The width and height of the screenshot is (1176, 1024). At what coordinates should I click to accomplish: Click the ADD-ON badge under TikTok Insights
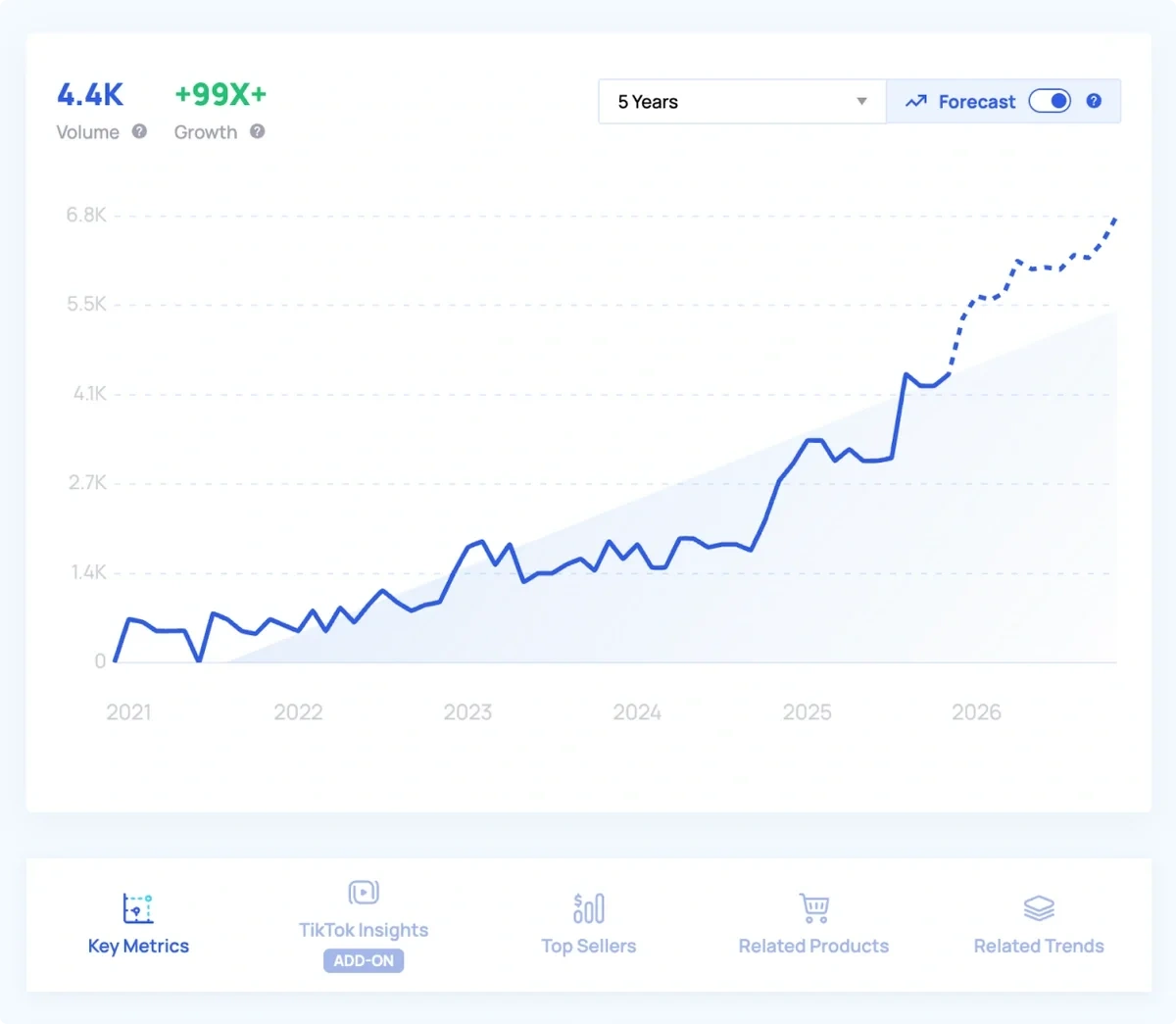click(x=364, y=961)
